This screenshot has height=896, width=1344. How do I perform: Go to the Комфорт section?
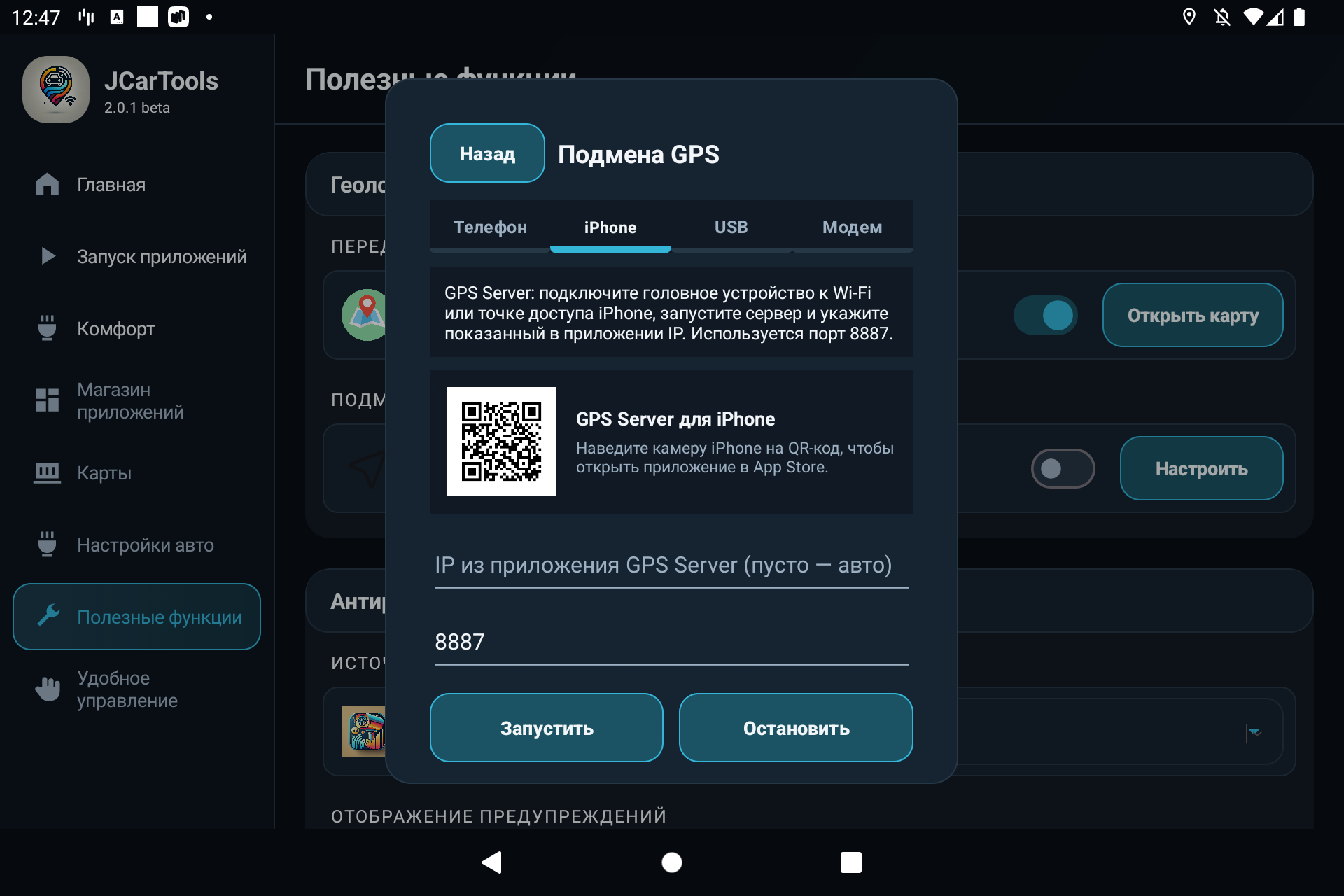pyautogui.click(x=137, y=328)
